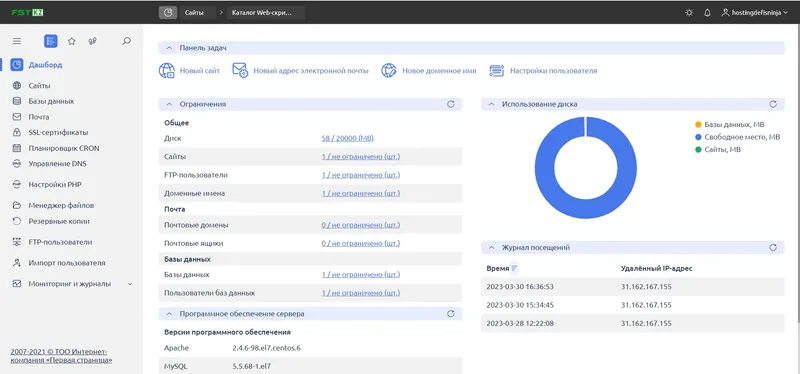Open the Почтовые домены limit link
The image size is (800, 374).
click(361, 225)
